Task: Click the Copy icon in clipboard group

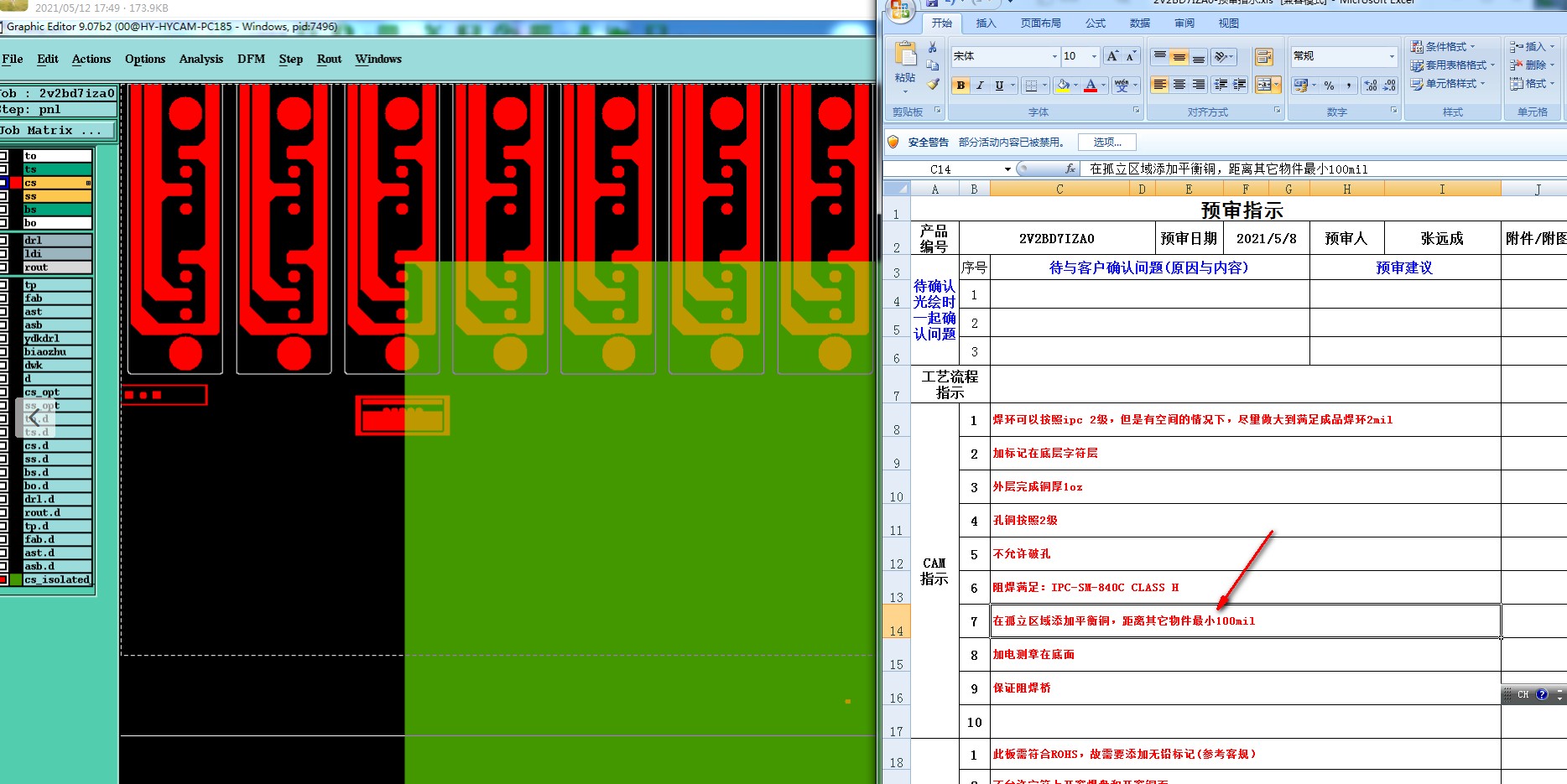Action: (x=933, y=65)
